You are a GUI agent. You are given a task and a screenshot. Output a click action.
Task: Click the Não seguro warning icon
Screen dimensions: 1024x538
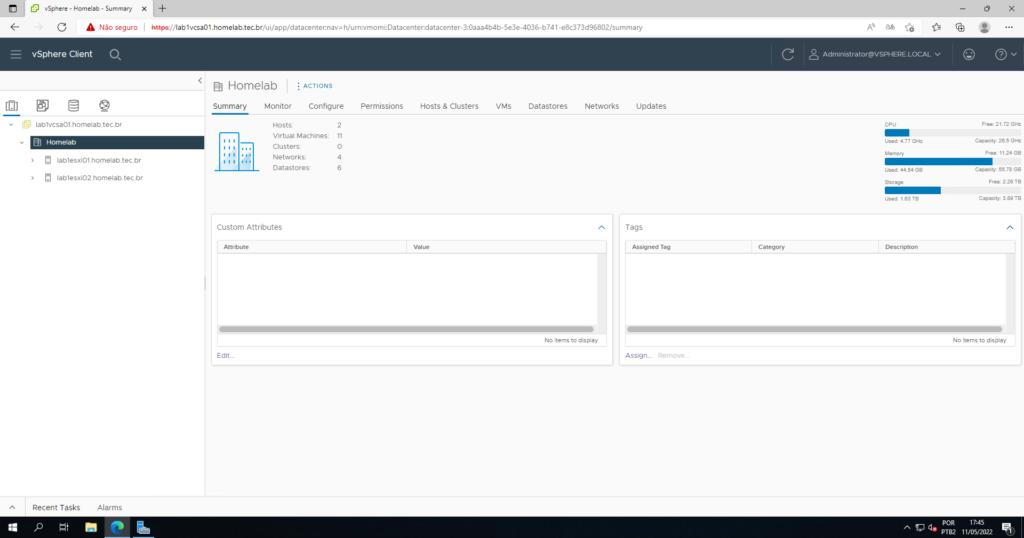90,27
